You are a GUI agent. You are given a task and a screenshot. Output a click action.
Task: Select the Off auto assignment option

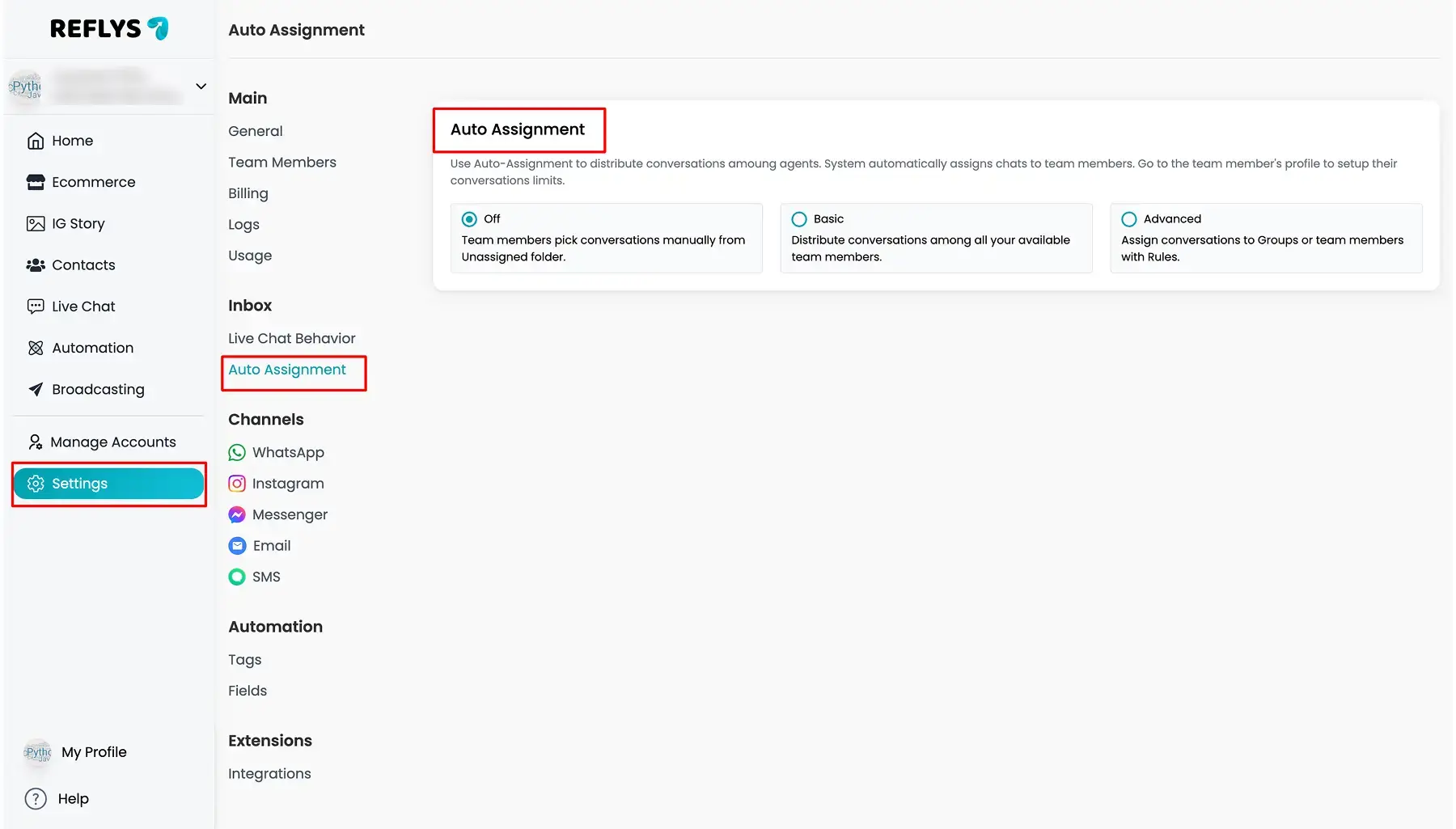click(x=469, y=219)
